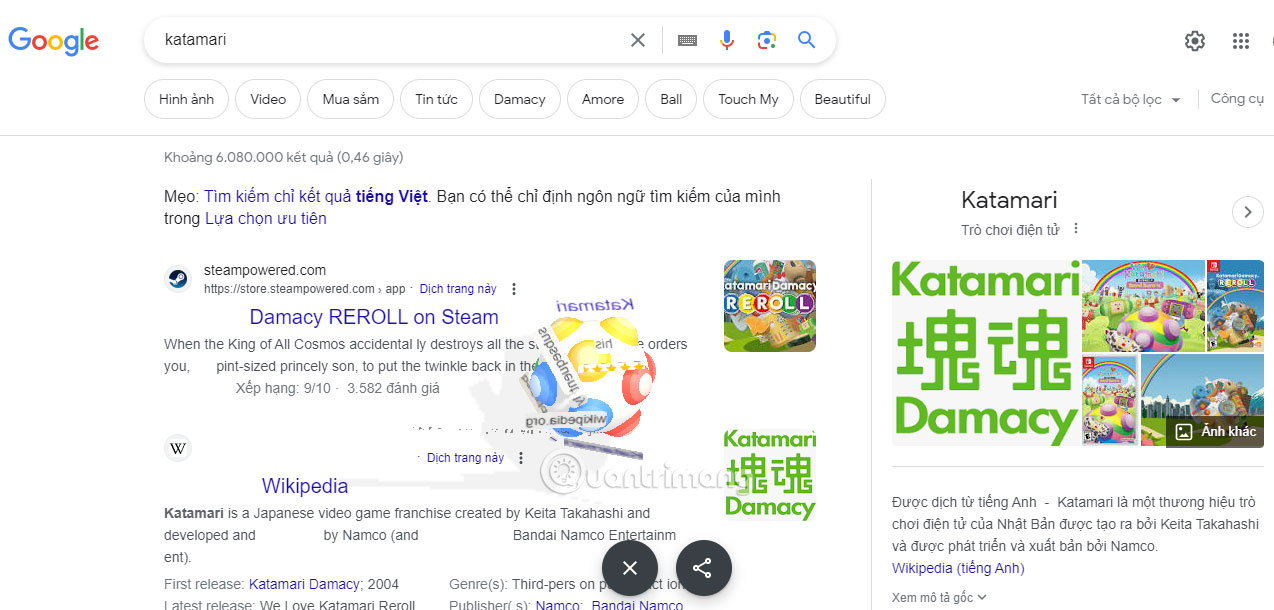This screenshot has height=610, width=1274.
Task: Click the Steam store URL breadcrumb
Action: pyautogui.click(x=305, y=289)
